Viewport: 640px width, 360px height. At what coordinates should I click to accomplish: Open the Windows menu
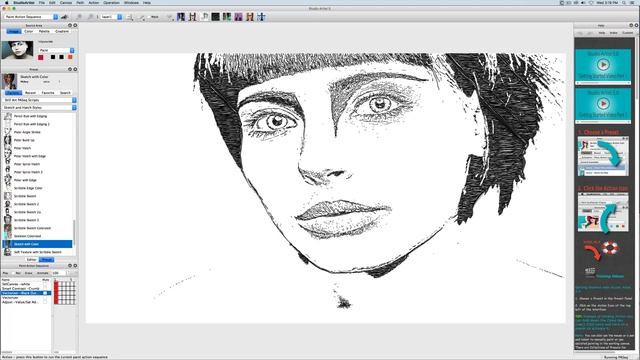point(131,2)
